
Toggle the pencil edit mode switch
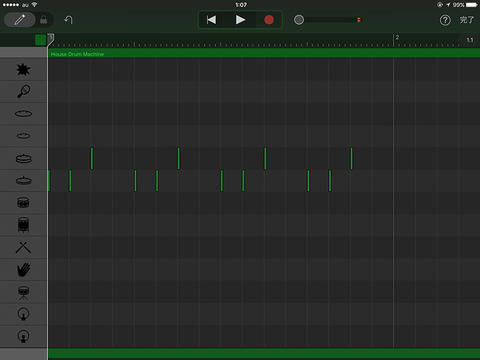pyautogui.click(x=20, y=20)
